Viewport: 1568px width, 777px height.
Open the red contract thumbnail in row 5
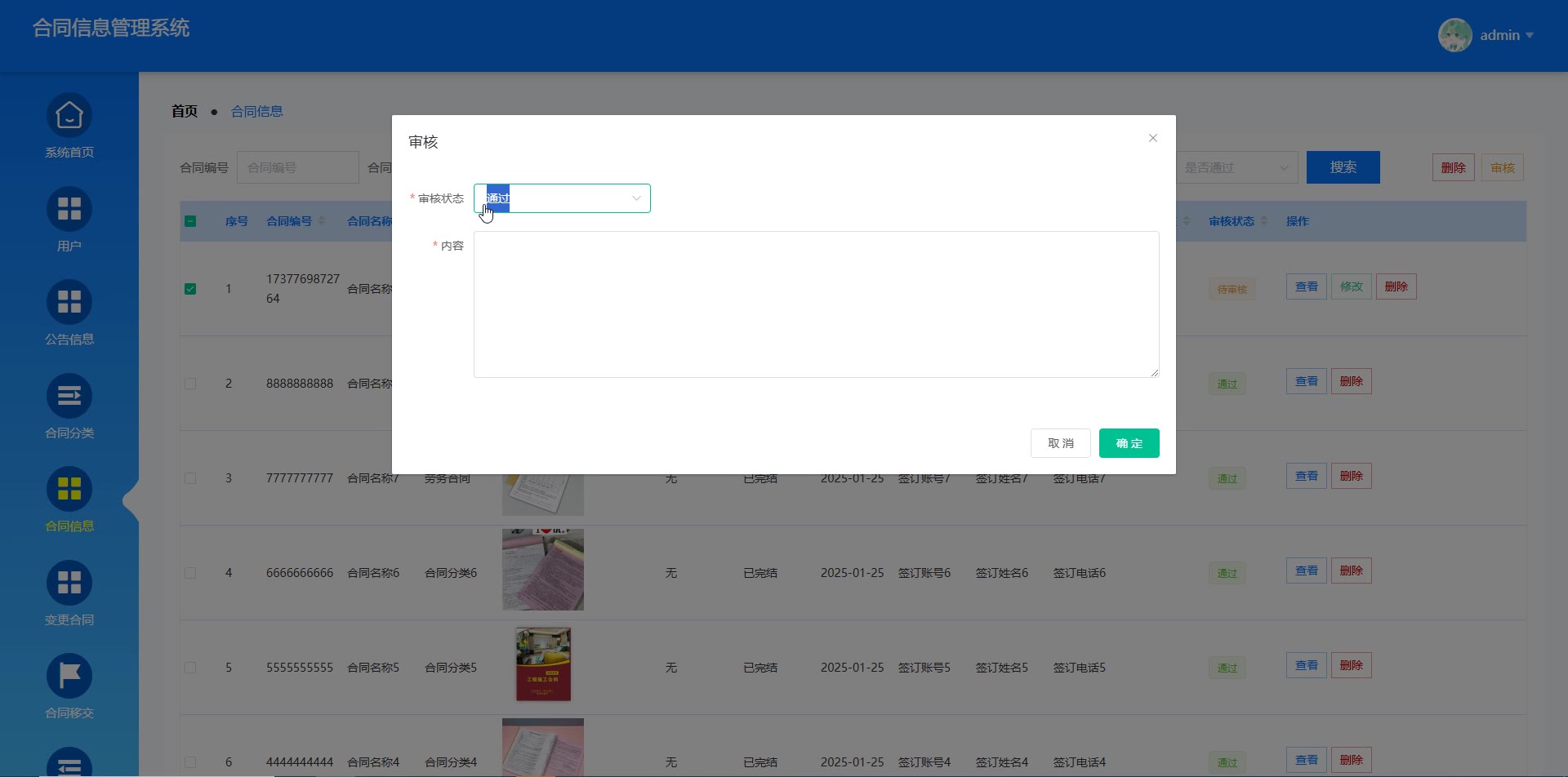click(x=543, y=664)
